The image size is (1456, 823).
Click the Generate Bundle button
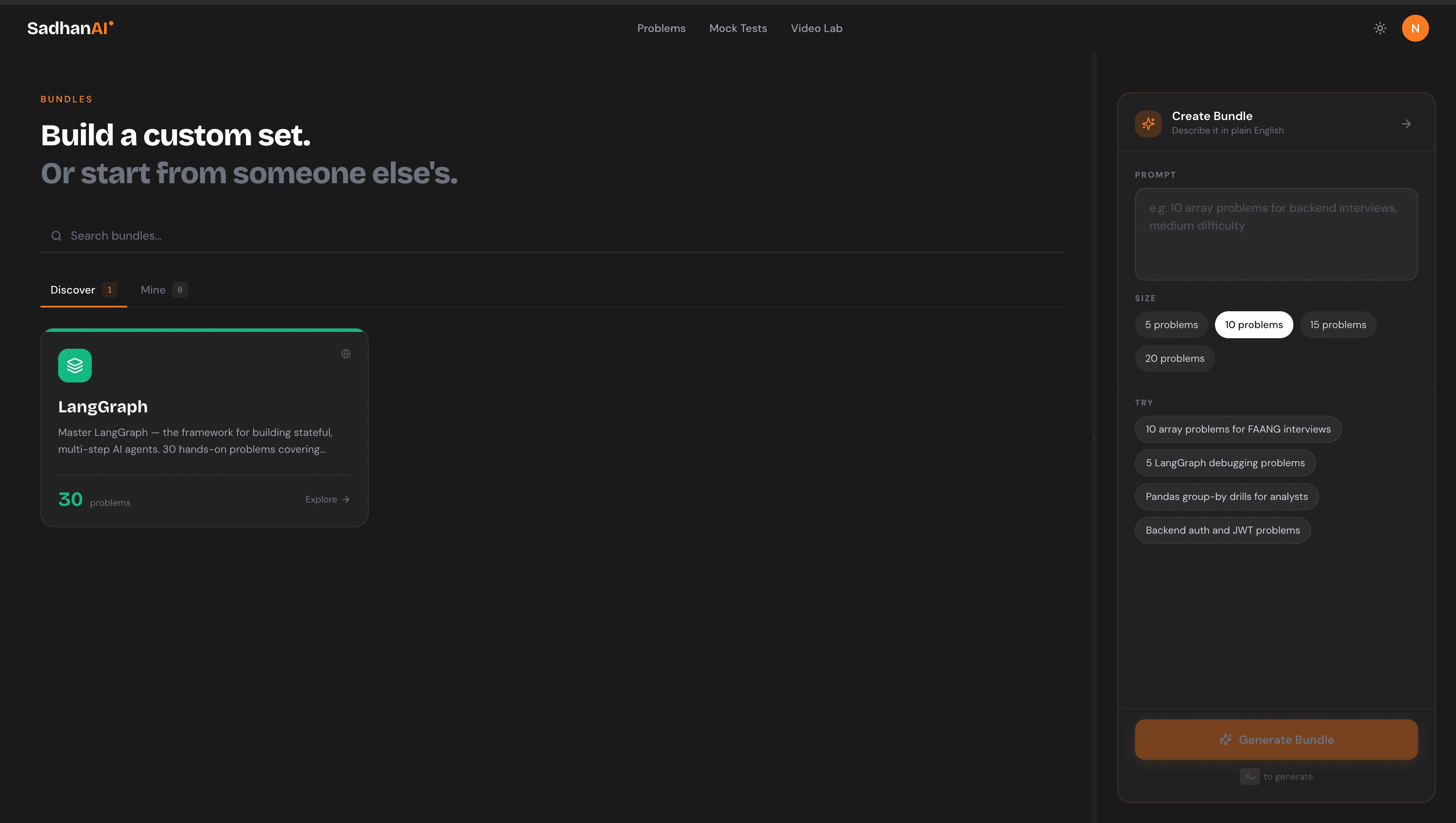coord(1276,739)
